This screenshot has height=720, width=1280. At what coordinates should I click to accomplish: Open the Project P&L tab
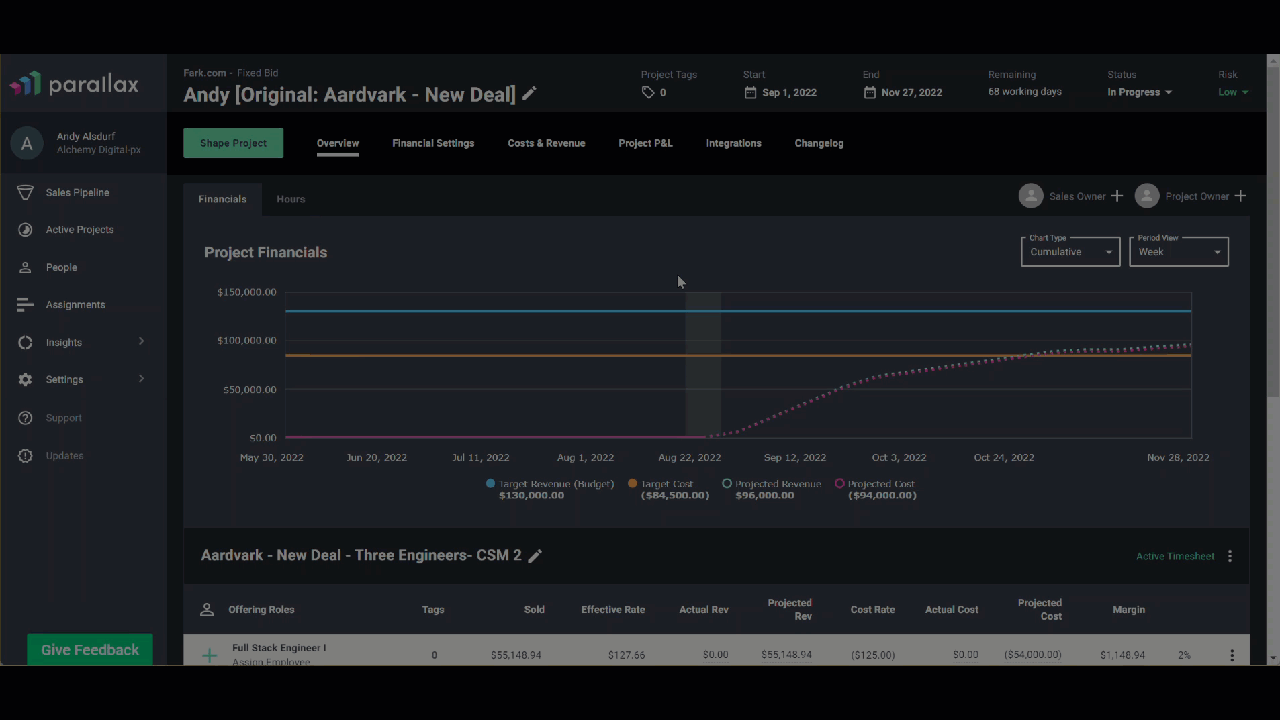point(645,143)
